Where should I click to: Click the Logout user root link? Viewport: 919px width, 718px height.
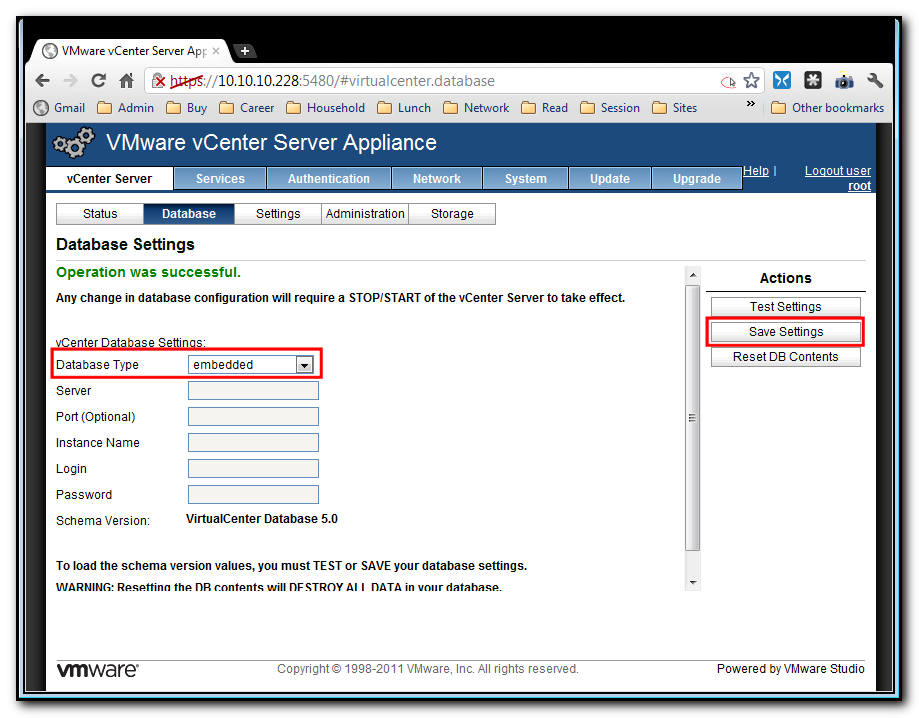coord(838,178)
